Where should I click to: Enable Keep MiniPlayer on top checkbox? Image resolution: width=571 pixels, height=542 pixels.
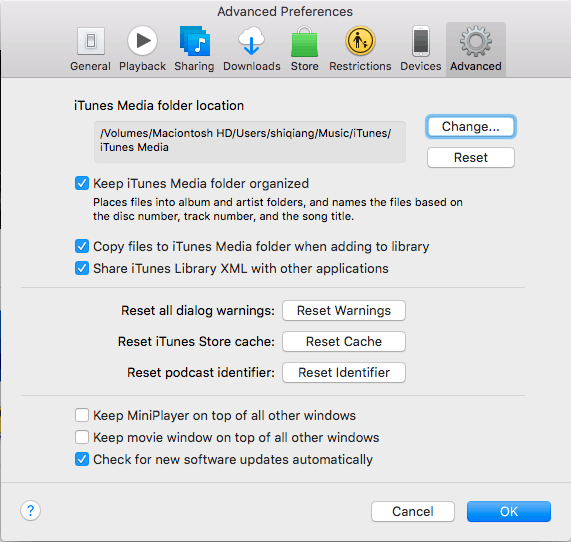tap(82, 415)
